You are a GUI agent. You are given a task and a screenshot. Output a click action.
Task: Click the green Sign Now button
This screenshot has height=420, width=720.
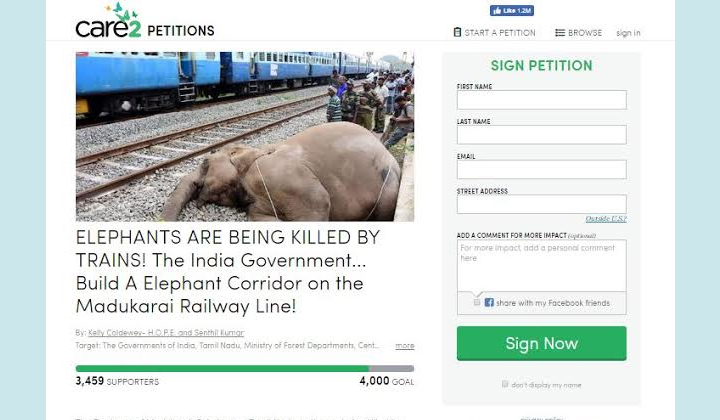point(541,343)
